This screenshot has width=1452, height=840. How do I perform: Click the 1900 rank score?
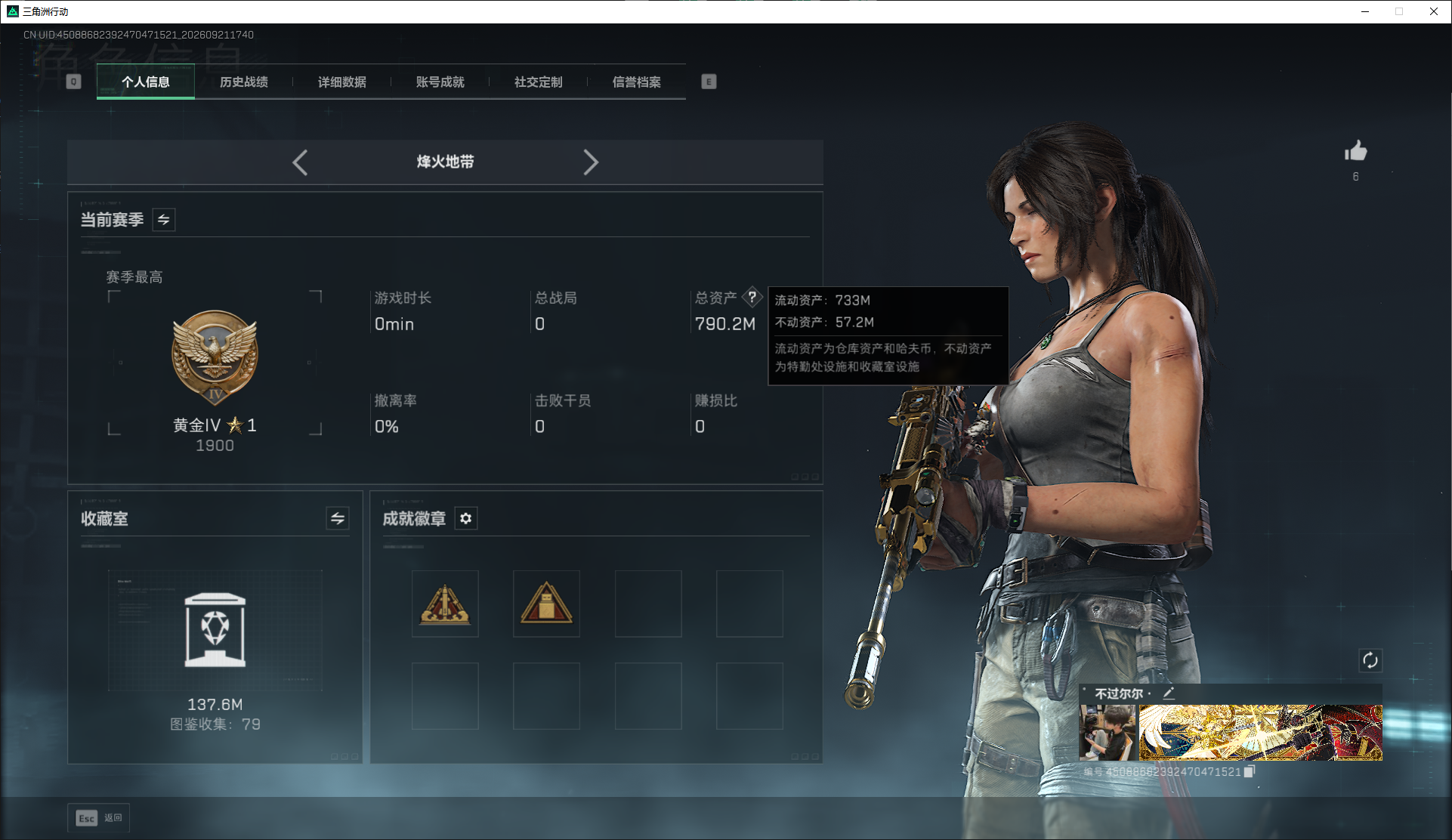215,446
